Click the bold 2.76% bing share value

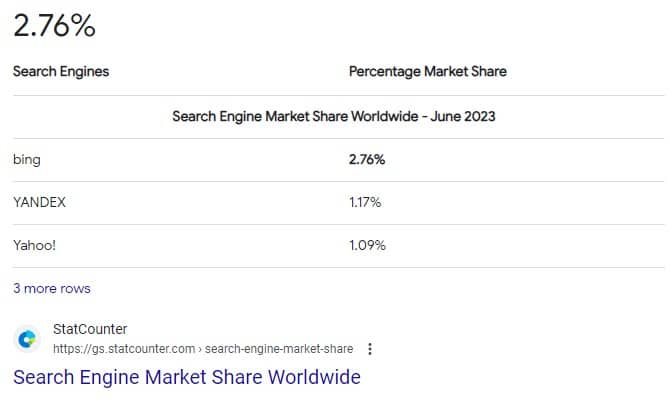[x=367, y=159]
